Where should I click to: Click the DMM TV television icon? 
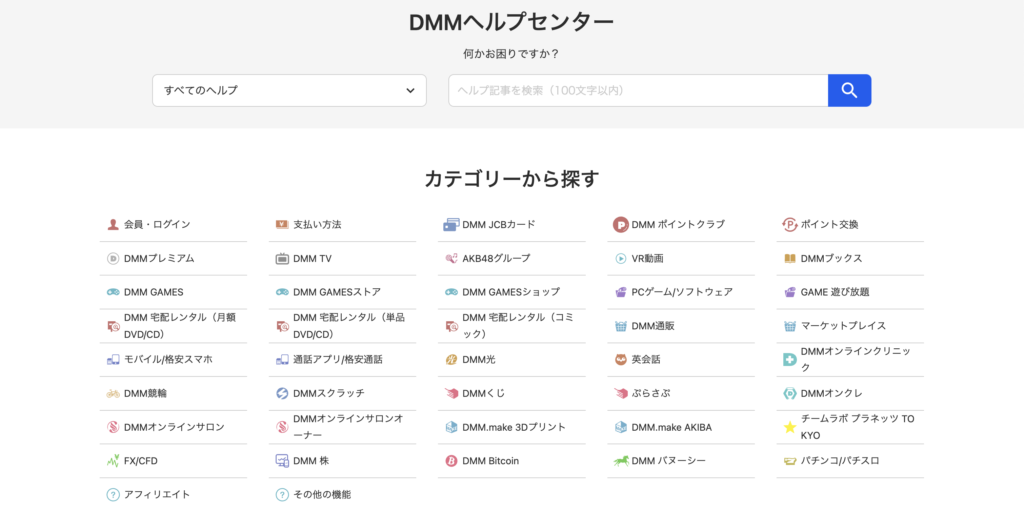click(x=282, y=259)
